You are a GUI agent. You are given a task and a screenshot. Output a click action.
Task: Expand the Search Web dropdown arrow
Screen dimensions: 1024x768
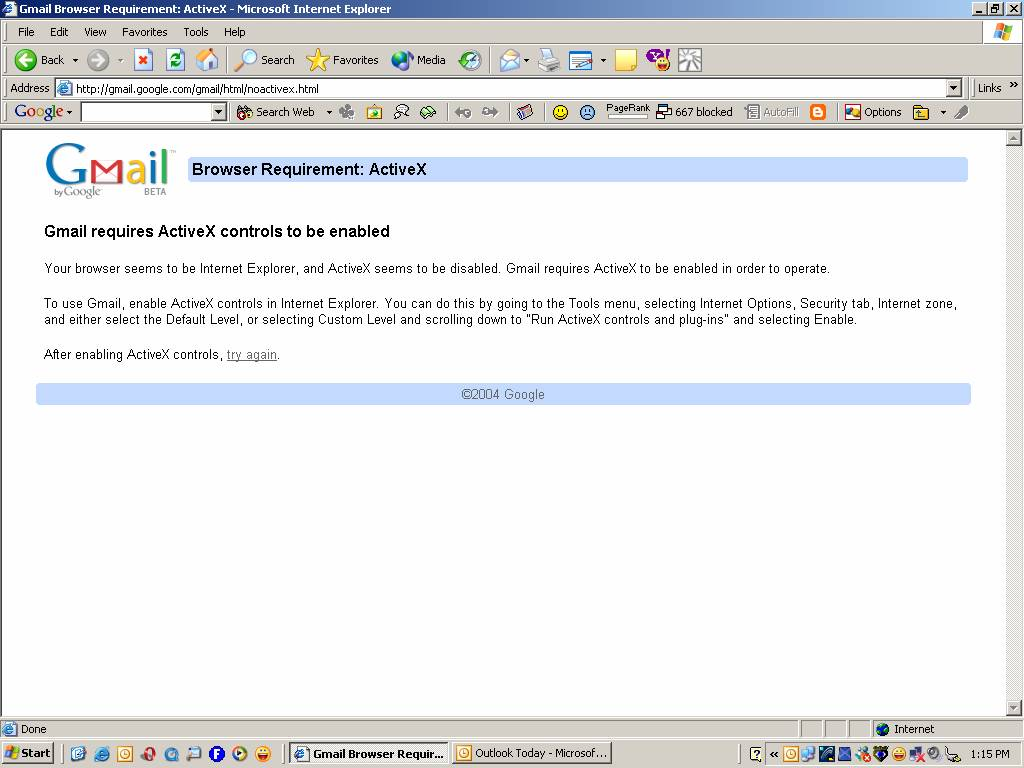tap(329, 112)
